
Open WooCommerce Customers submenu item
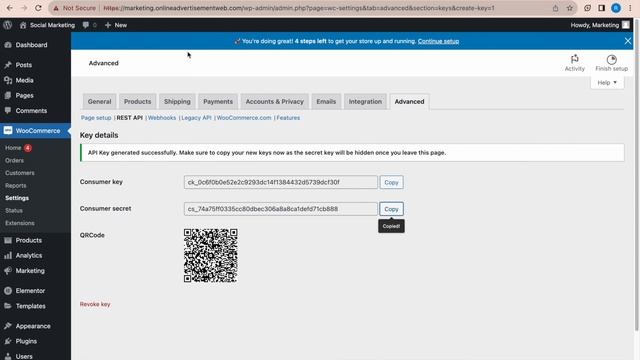pos(20,173)
